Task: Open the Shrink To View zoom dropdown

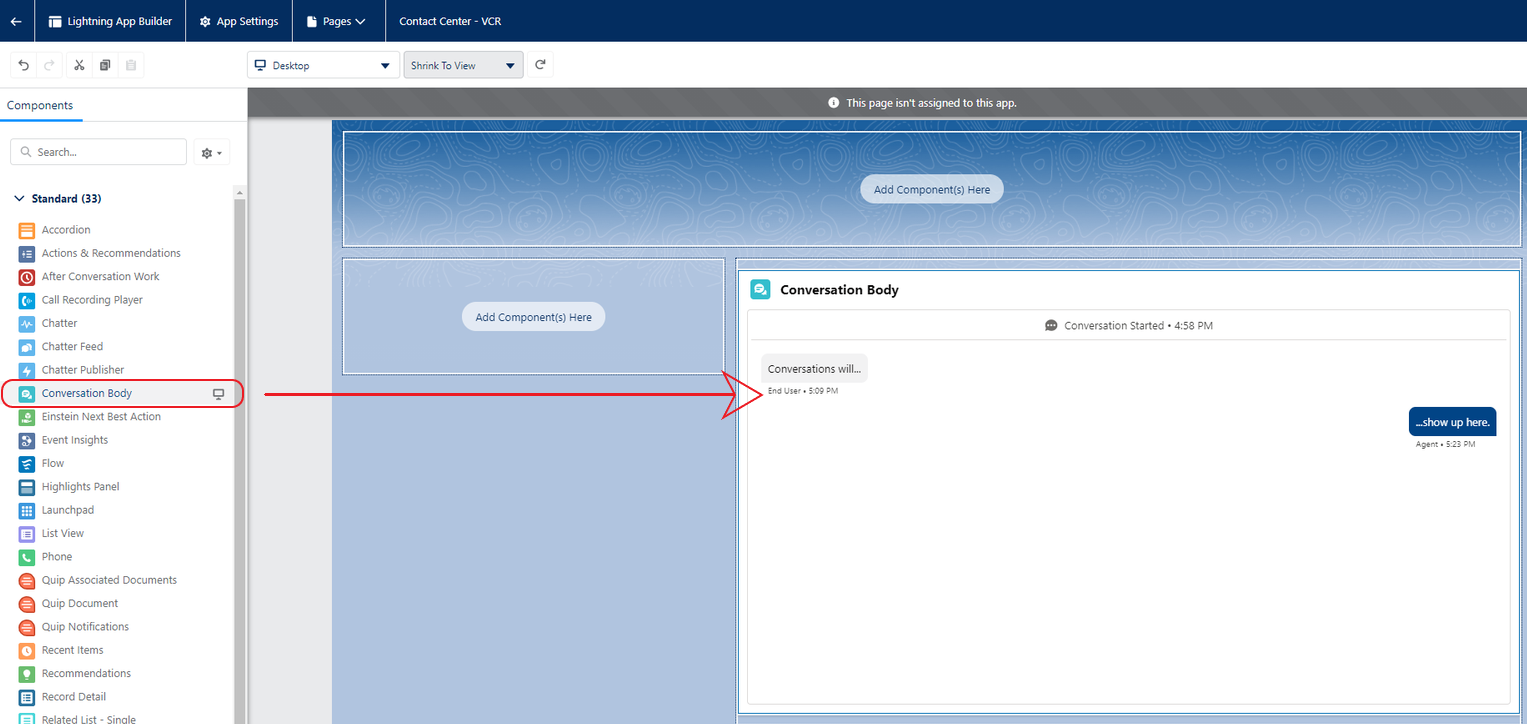Action: point(463,65)
